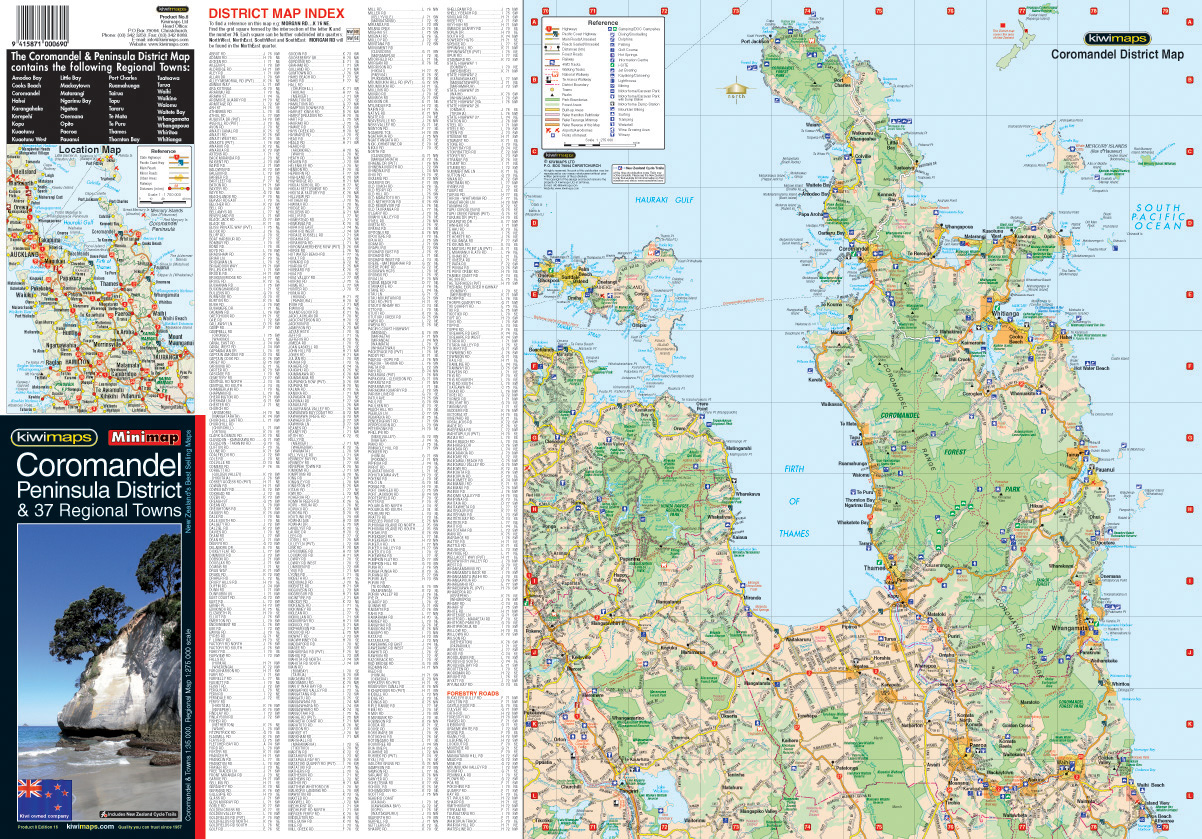Select Thornton Bay in the Regional Towns list
This screenshot has width=1202, height=839.
pos(124,139)
